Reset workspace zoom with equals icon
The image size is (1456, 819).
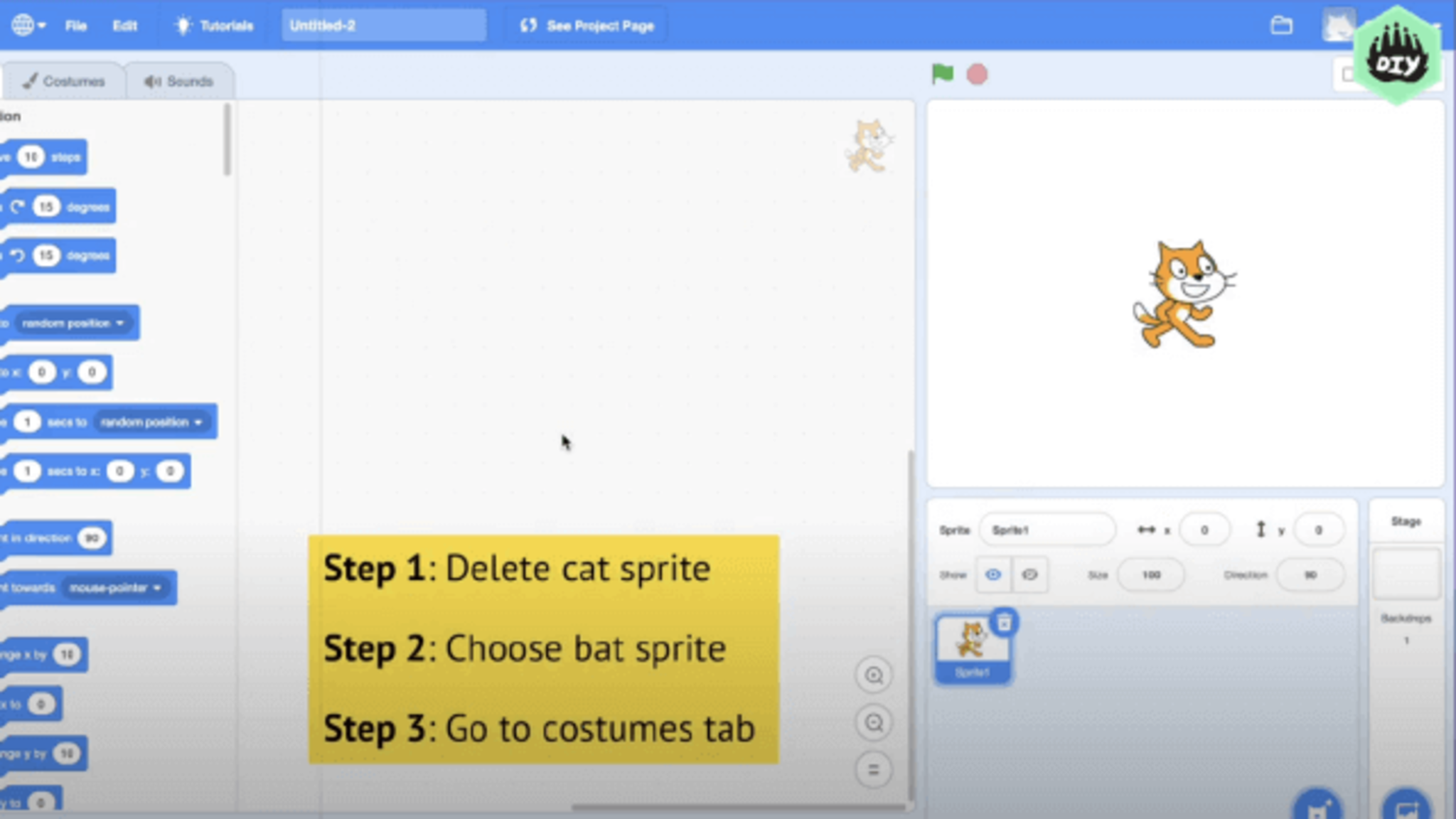pos(874,770)
